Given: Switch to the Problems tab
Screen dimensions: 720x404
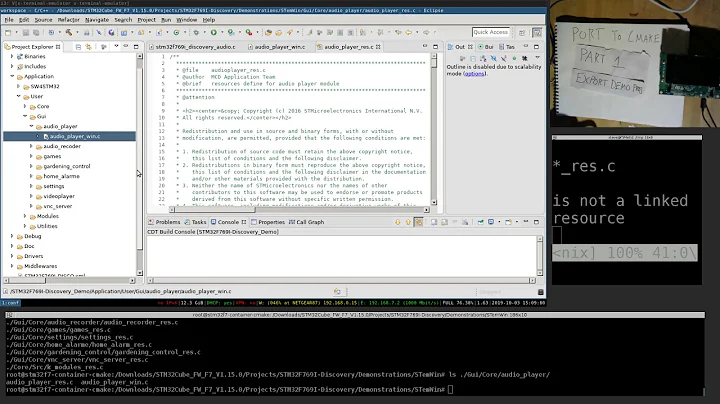Looking at the screenshot, I should click(164, 222).
